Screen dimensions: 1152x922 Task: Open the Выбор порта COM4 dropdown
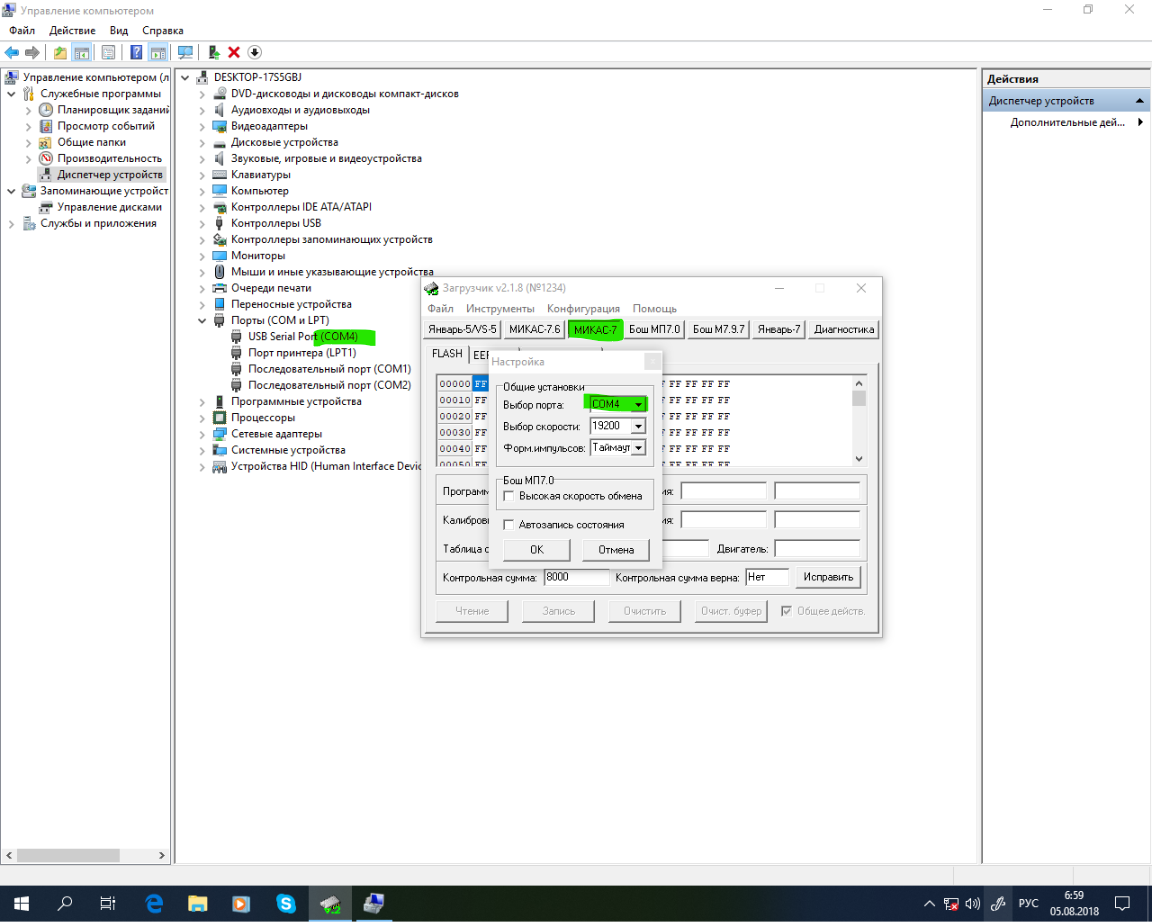pyautogui.click(x=638, y=405)
